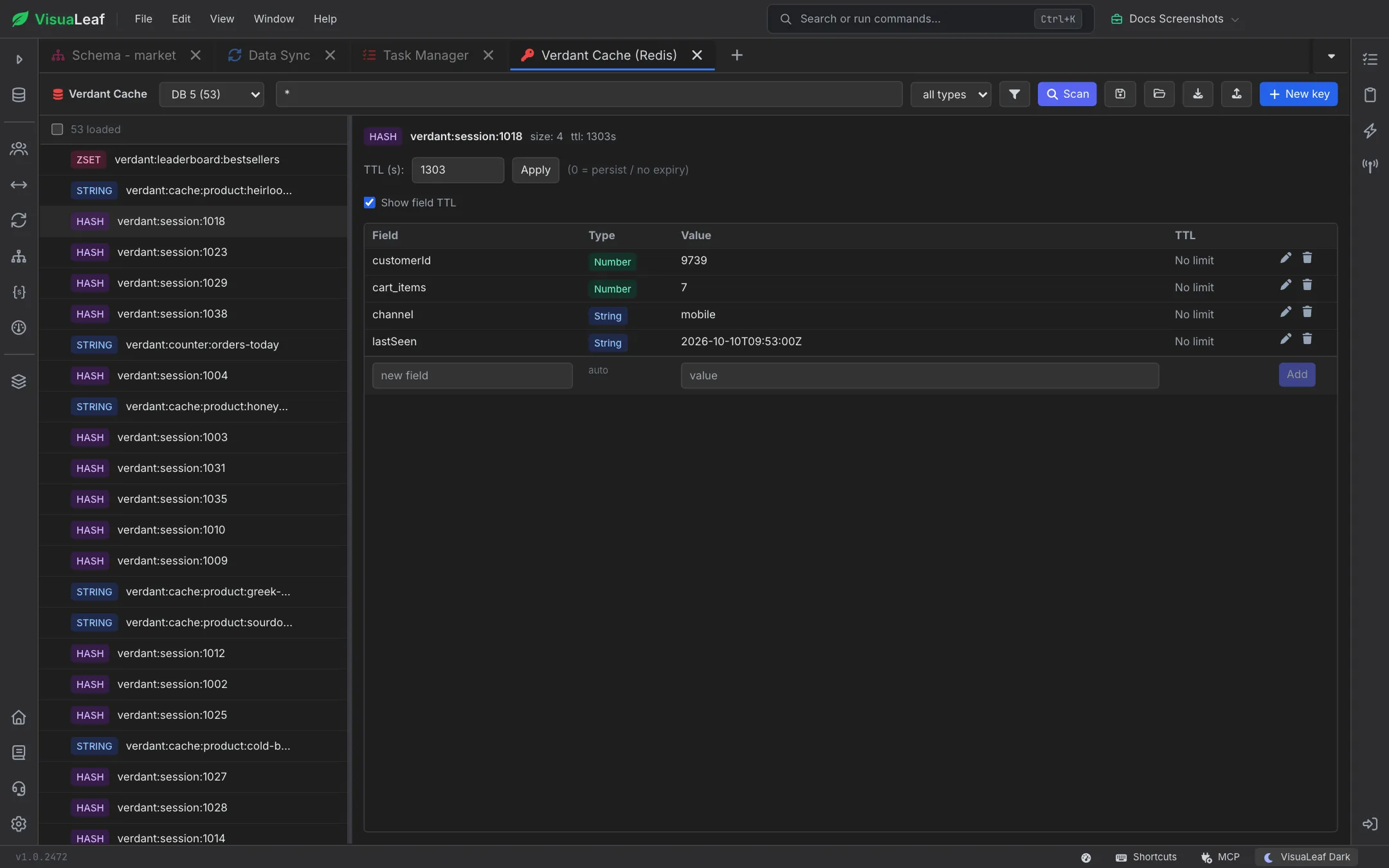Screen dimensions: 1389x868
Task: Open the clipboard icon on right panel
Action: click(x=1370, y=95)
